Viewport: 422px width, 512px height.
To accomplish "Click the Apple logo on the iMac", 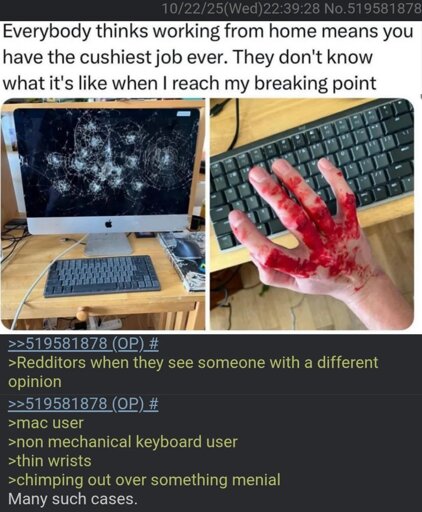I will [109, 224].
